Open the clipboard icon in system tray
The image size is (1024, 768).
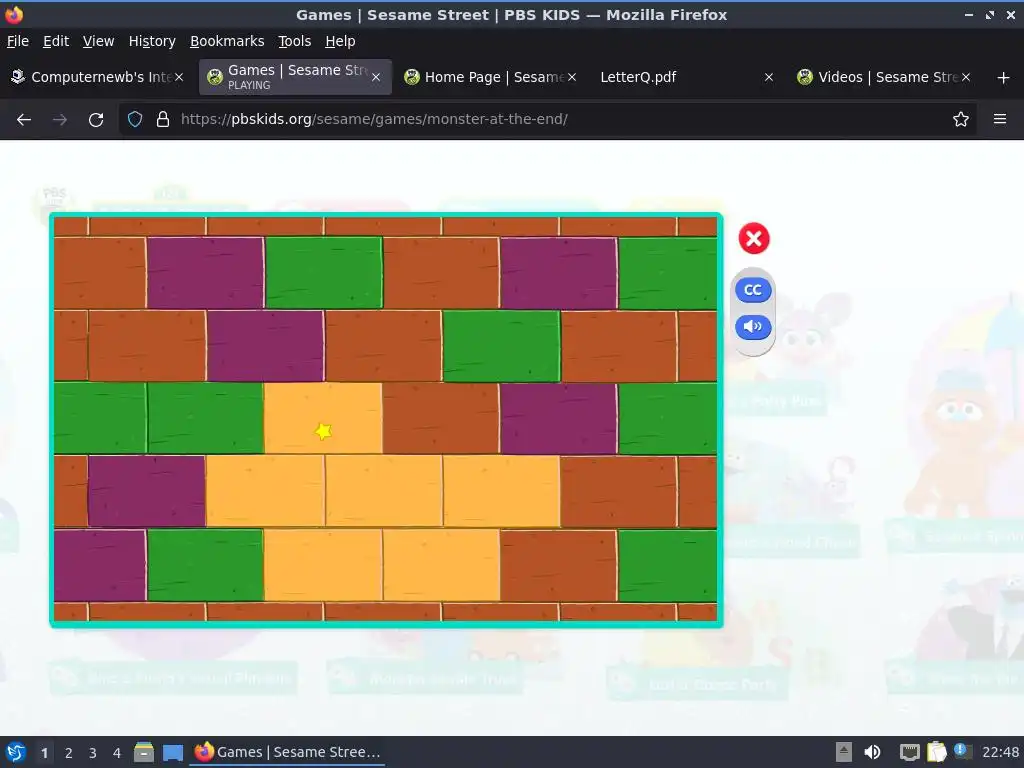click(936, 752)
